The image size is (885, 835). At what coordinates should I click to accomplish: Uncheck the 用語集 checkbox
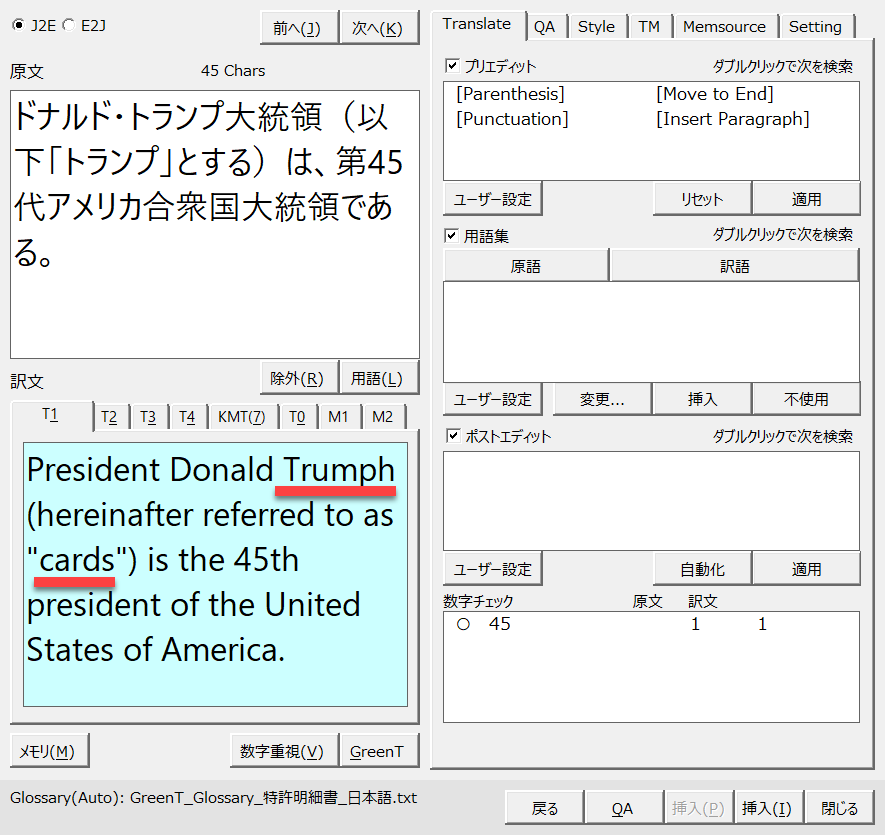[453, 236]
